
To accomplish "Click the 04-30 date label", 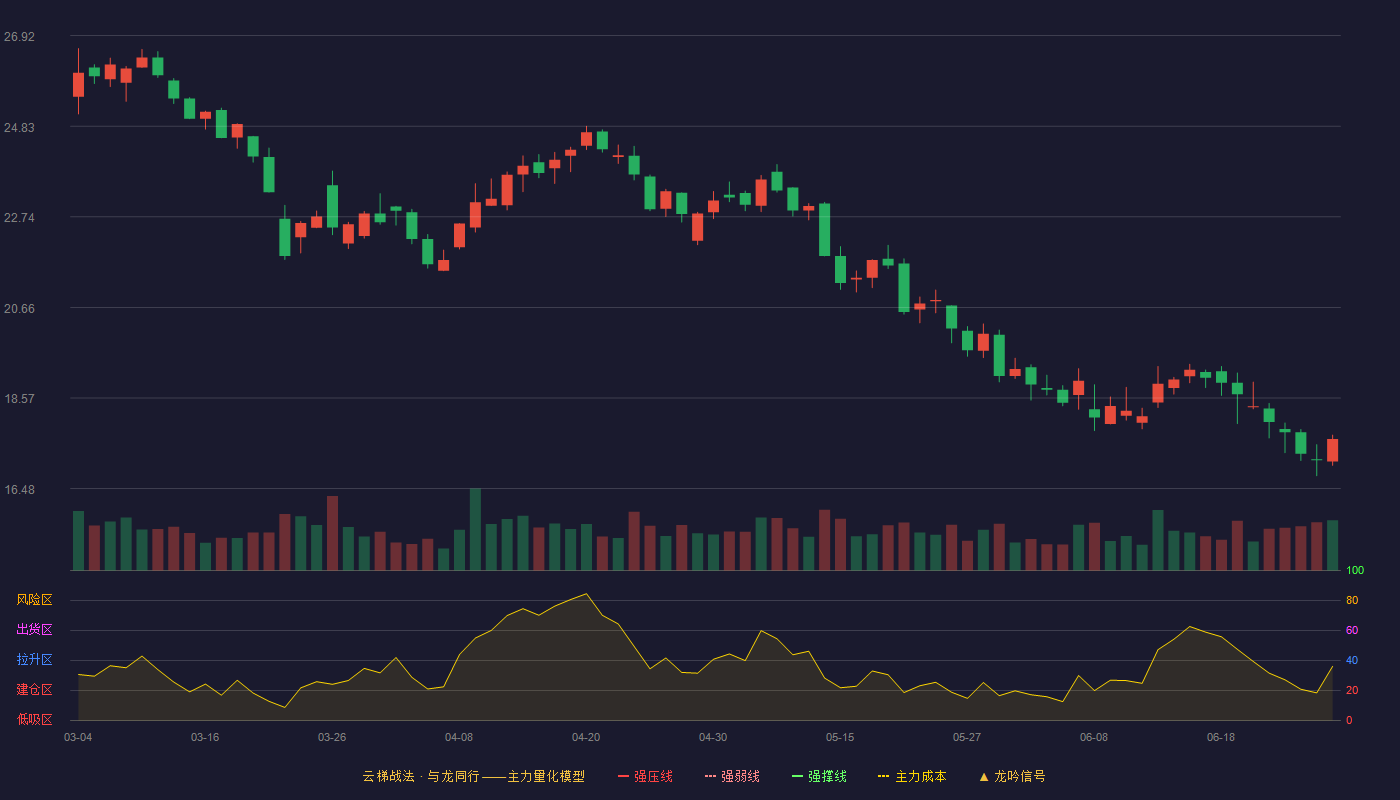I will [x=713, y=737].
